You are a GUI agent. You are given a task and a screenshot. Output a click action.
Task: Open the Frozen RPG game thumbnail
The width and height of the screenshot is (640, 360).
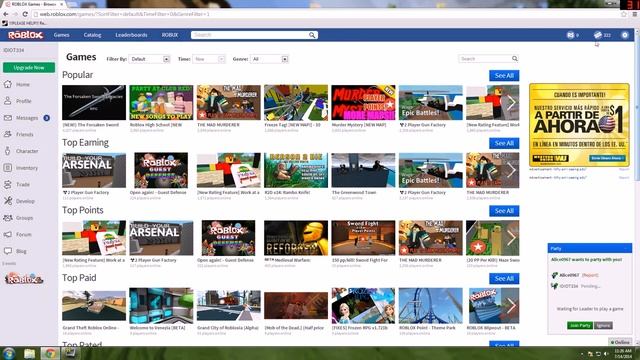pos(363,305)
